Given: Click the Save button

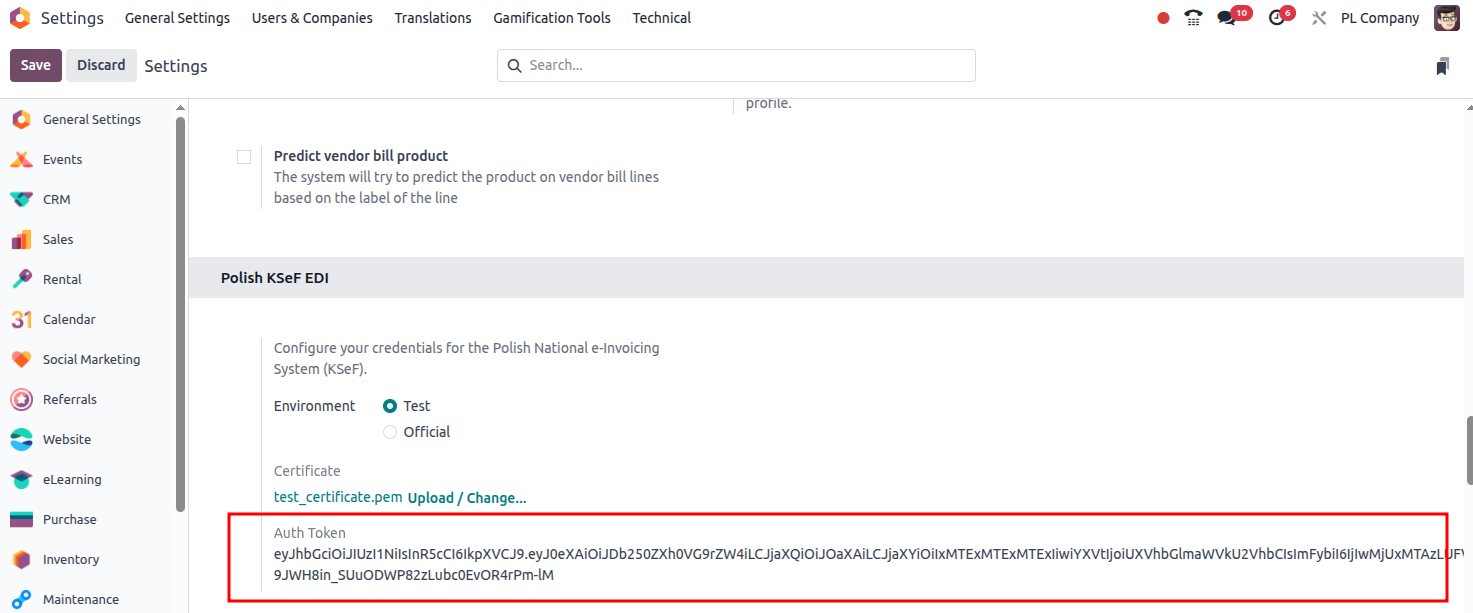Looking at the screenshot, I should coord(36,65).
